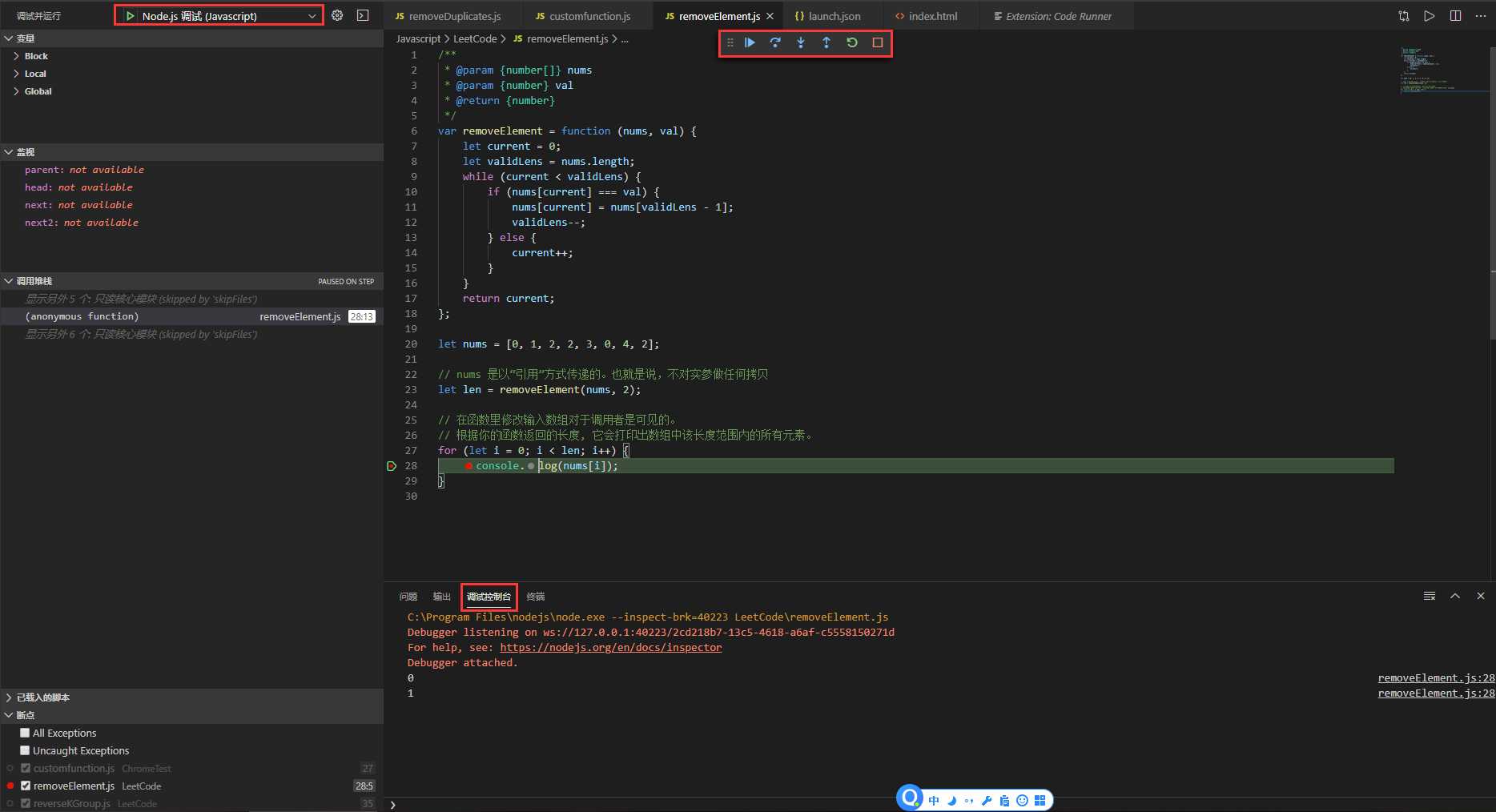Screen dimensions: 1496x812
Task: Open the editor More Actions ellipsis menu
Action: 1481,16
